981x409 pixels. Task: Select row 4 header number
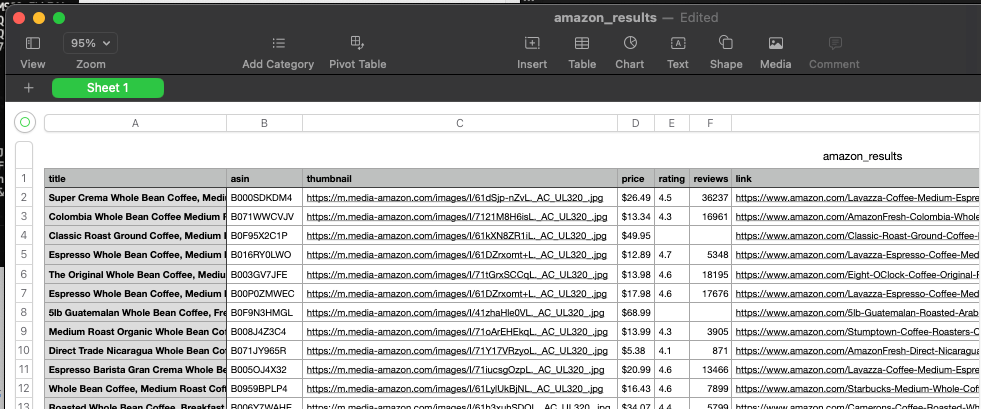tap(24, 236)
